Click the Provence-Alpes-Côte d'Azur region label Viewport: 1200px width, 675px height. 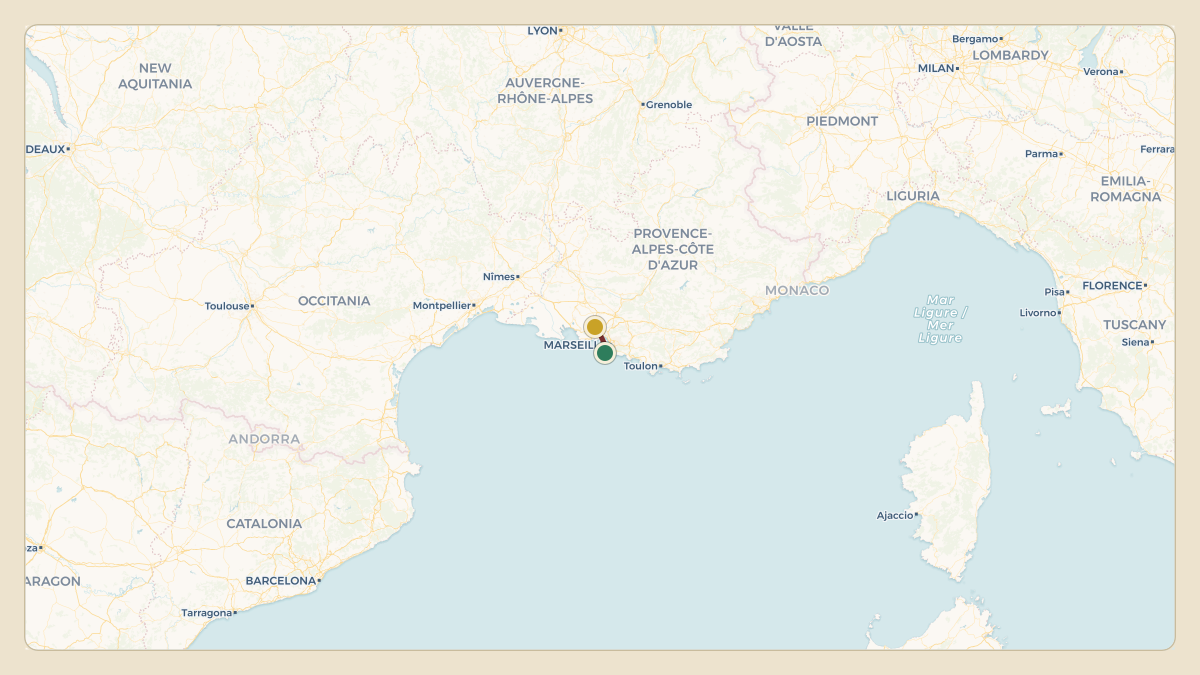pos(672,249)
